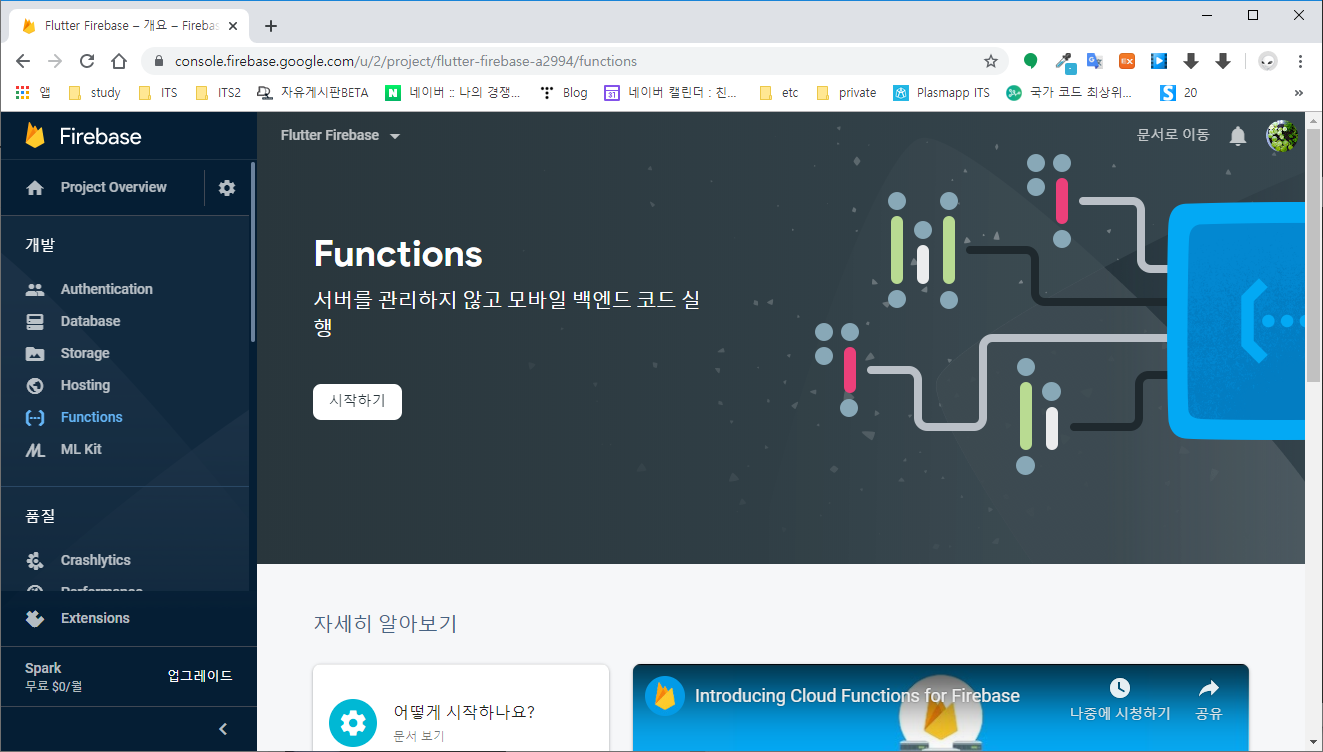Open Extensions in the sidebar
The image size is (1323, 752).
point(95,618)
